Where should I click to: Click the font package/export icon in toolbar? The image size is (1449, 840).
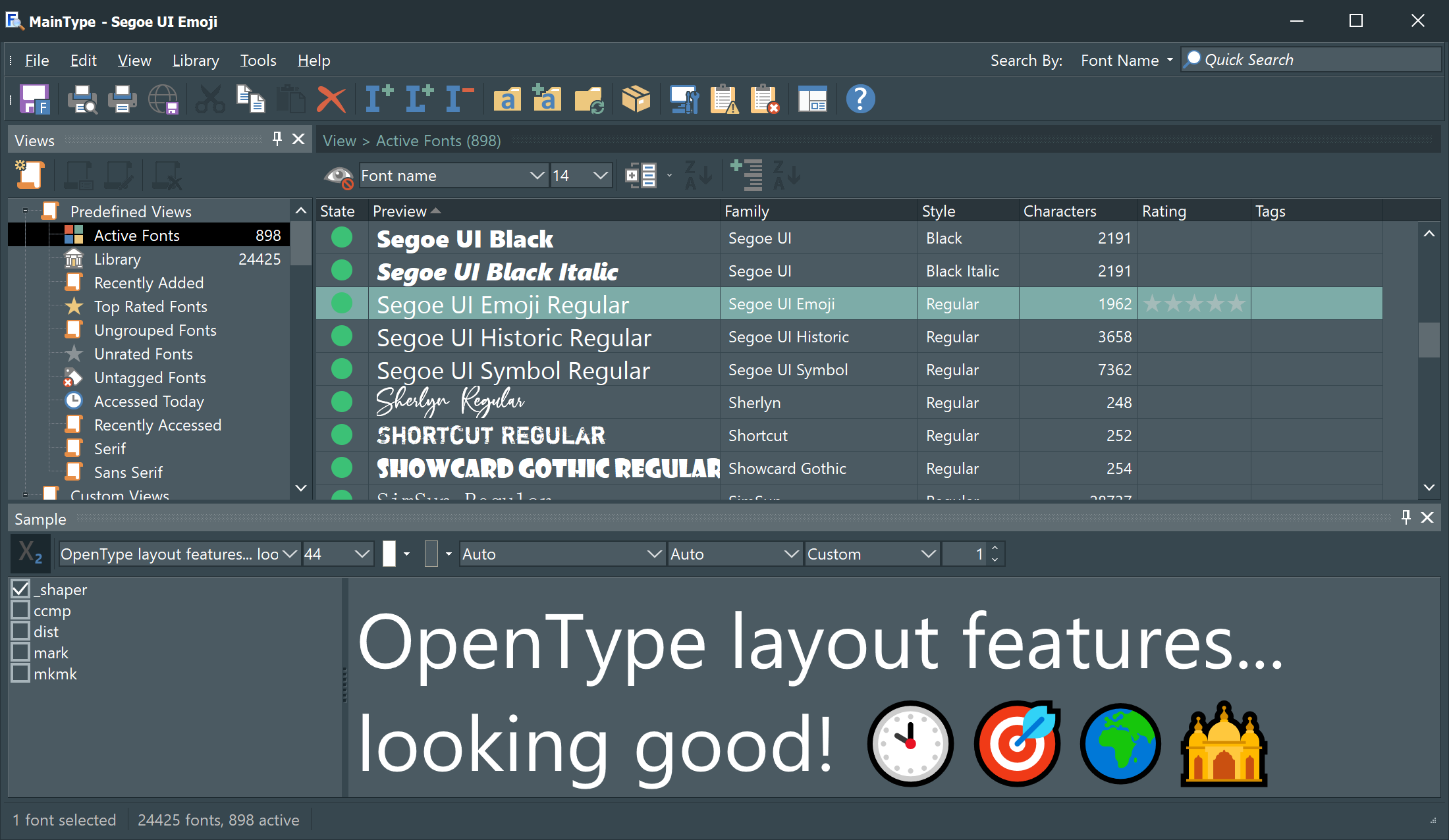(637, 98)
